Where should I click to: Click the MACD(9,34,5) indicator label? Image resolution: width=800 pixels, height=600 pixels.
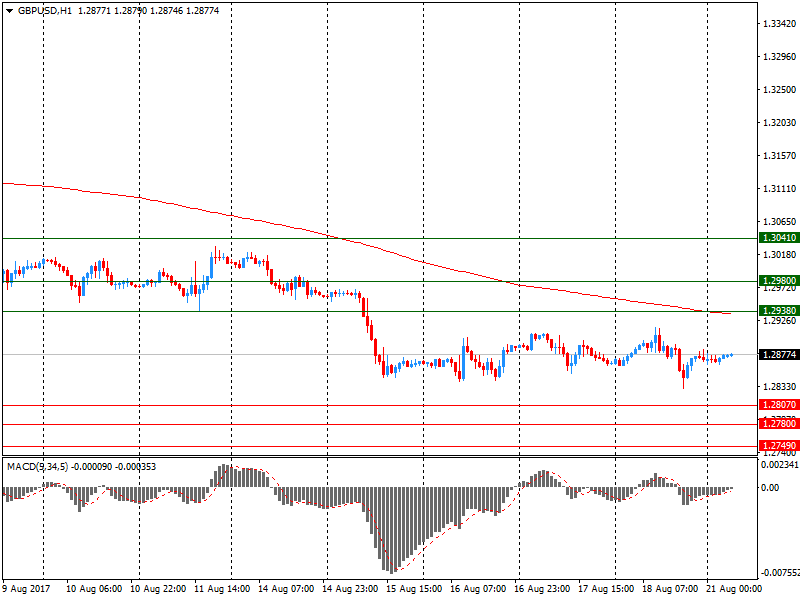pyautogui.click(x=37, y=467)
